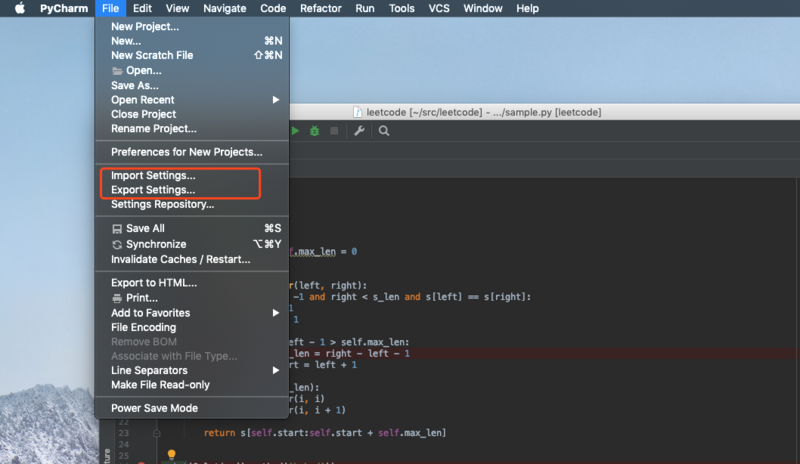Screen dimensions: 800x464
Task: Open the PyCharm application menu
Action: pos(64,8)
